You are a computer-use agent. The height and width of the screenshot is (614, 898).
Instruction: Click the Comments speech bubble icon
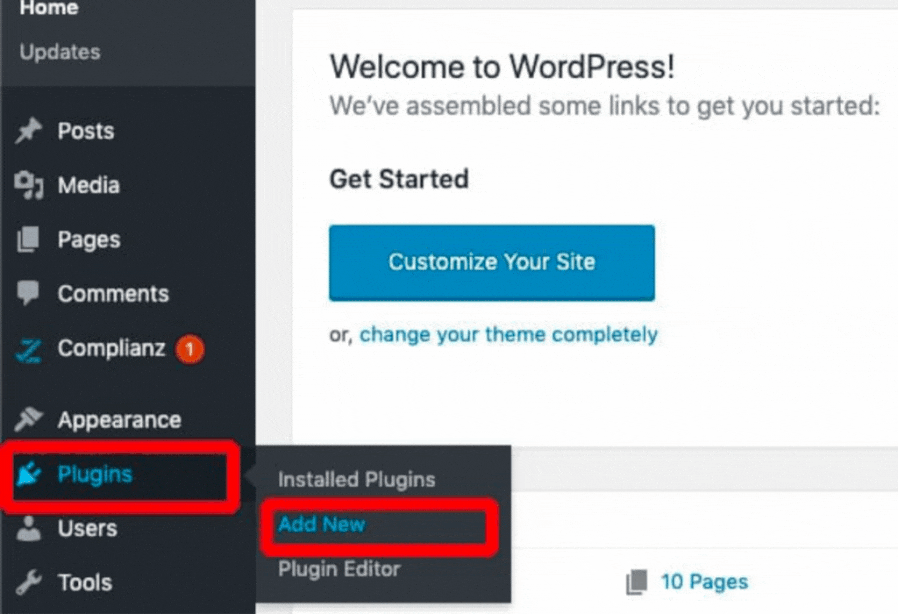29,294
